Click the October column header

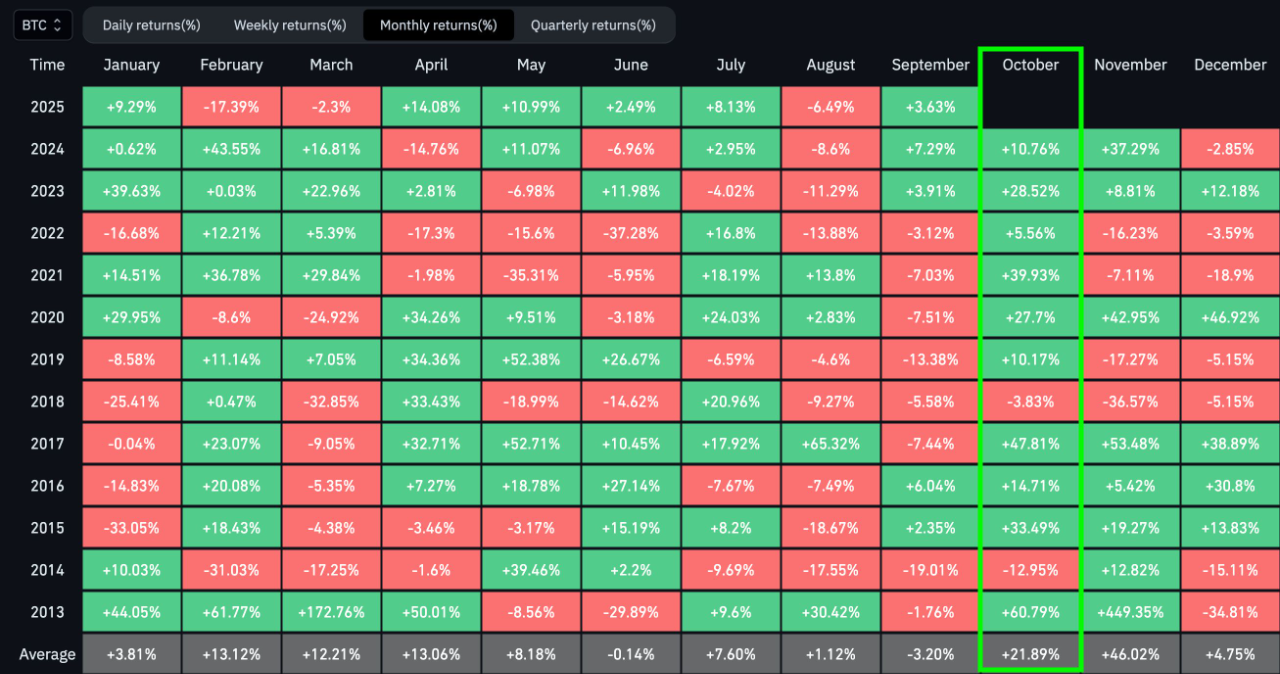(x=1030, y=65)
